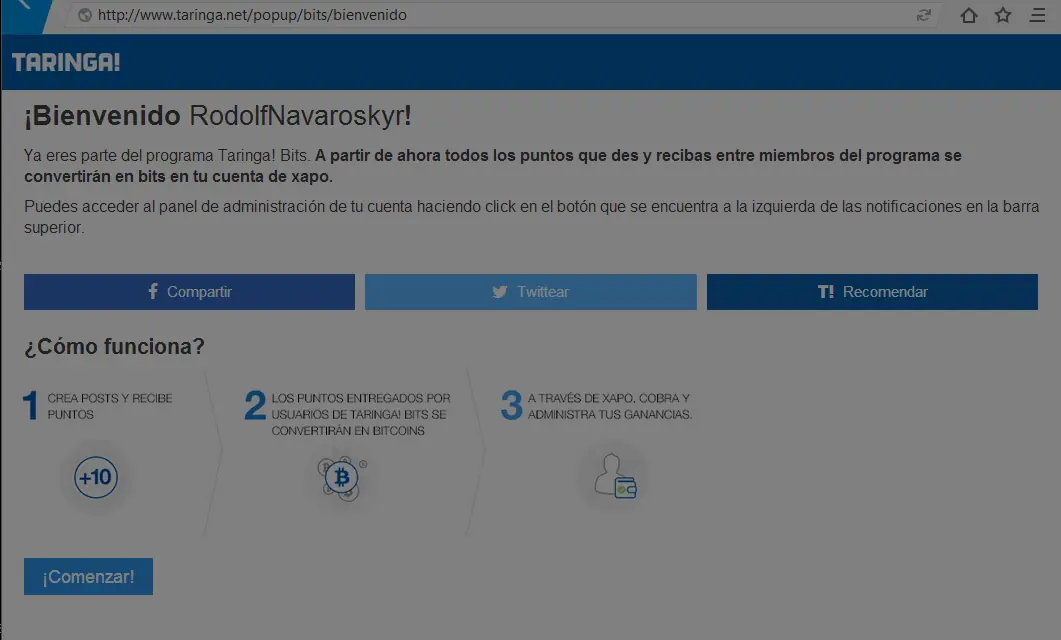This screenshot has height=640, width=1061.
Task: Click the Bitcoin coin icon
Action: point(342,478)
